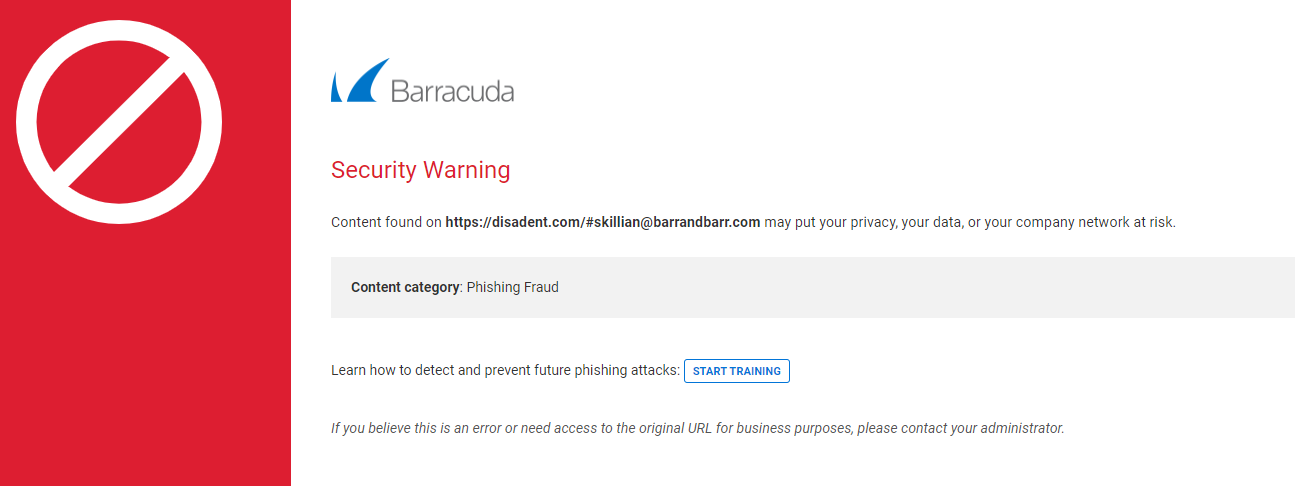Click the 'Learn how to detect' sentence
Image resolution: width=1295 pixels, height=486 pixels.
pyautogui.click(x=505, y=371)
